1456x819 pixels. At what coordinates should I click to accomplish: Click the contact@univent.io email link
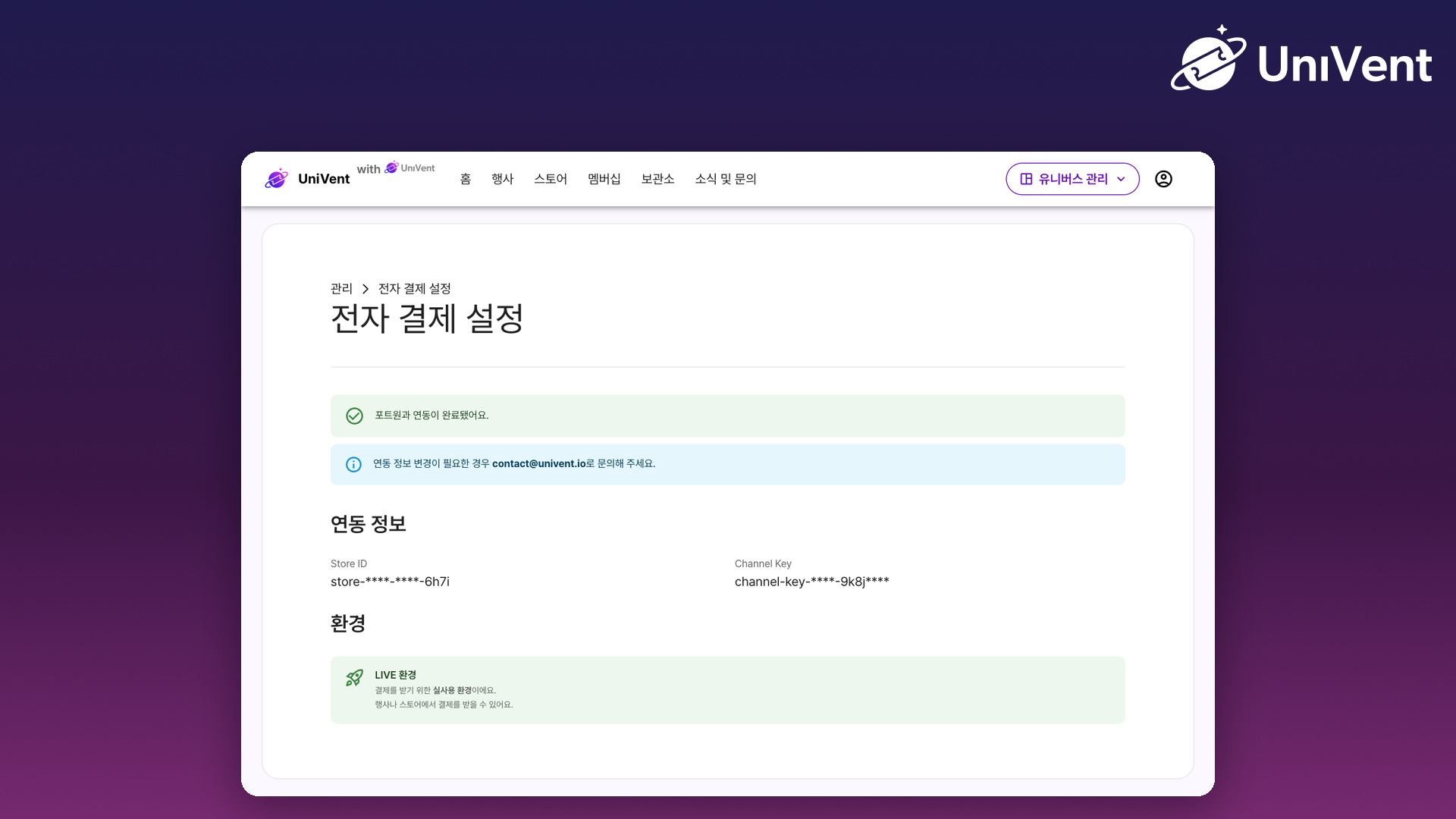[539, 463]
